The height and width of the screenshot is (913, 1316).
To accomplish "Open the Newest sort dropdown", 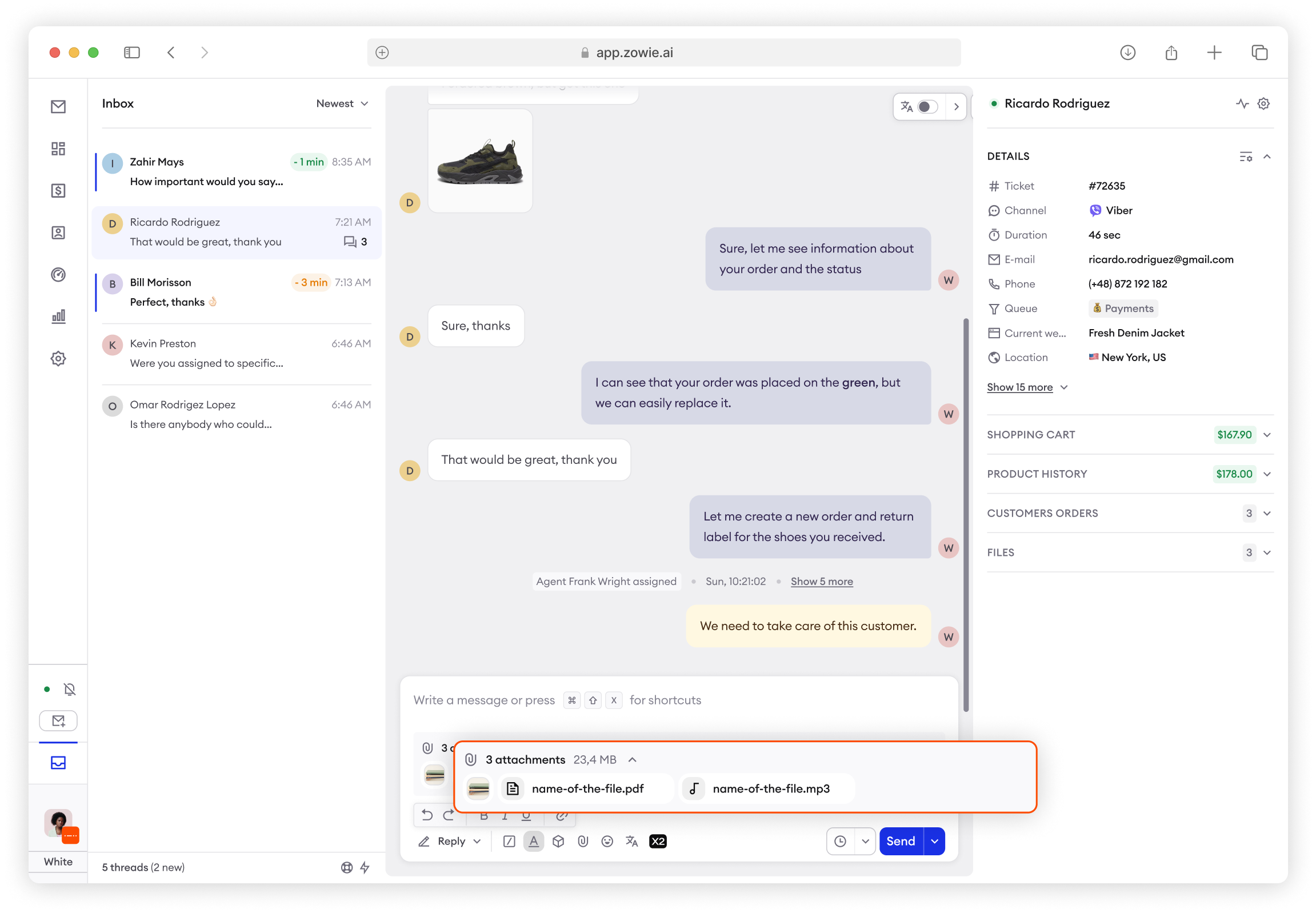I will pyautogui.click(x=342, y=103).
